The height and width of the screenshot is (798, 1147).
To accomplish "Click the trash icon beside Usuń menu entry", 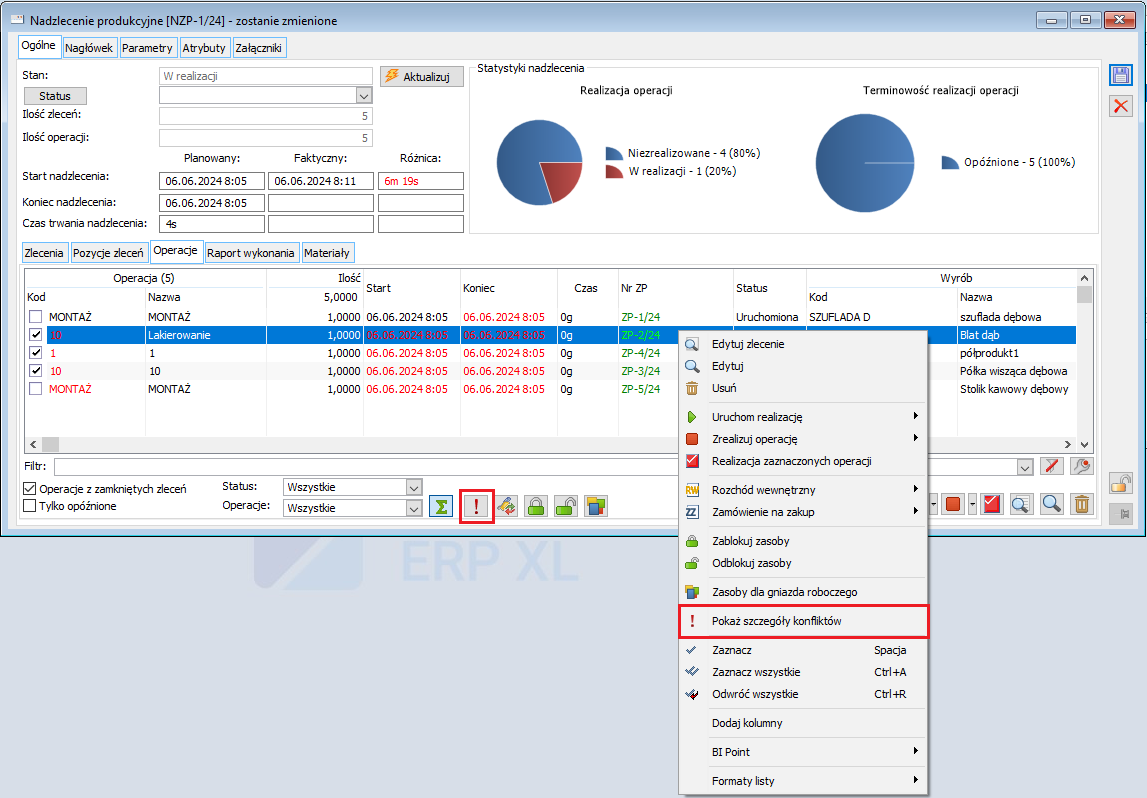I will tap(692, 388).
